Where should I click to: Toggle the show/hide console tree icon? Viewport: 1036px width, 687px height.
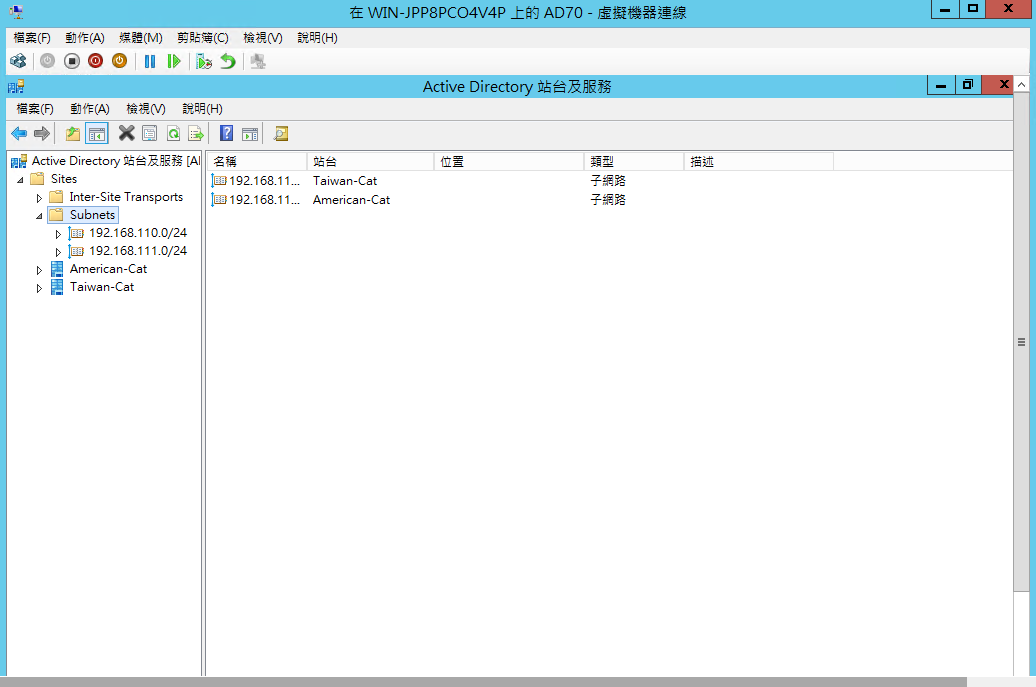pos(96,134)
